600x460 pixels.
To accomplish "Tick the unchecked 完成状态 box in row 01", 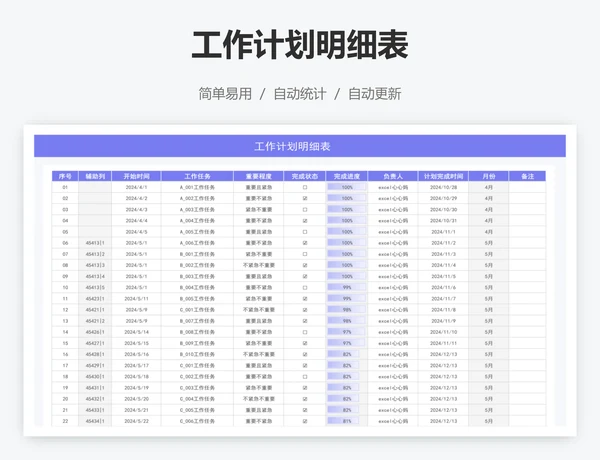I will [x=305, y=188].
